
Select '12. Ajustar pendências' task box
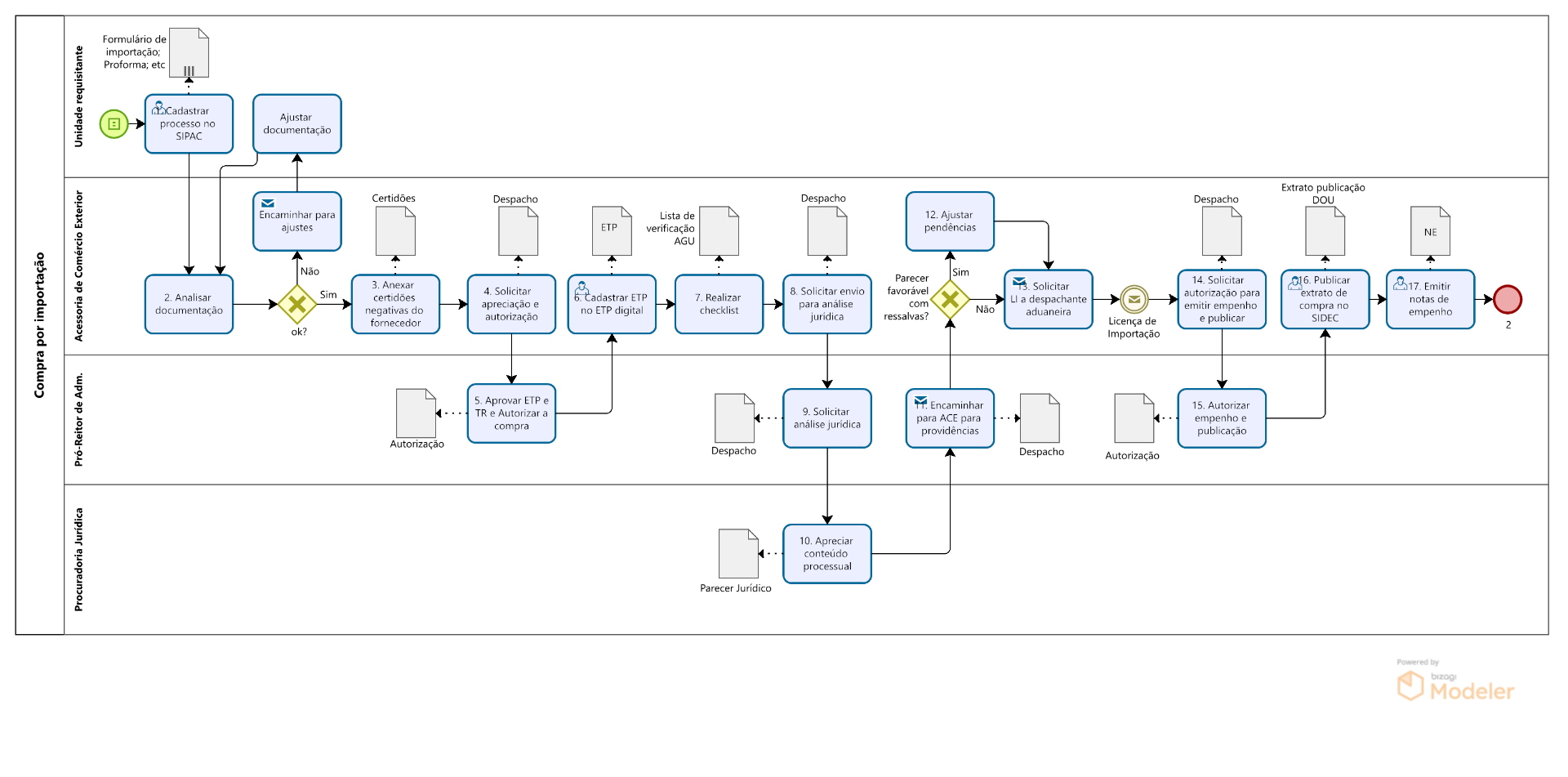950,221
